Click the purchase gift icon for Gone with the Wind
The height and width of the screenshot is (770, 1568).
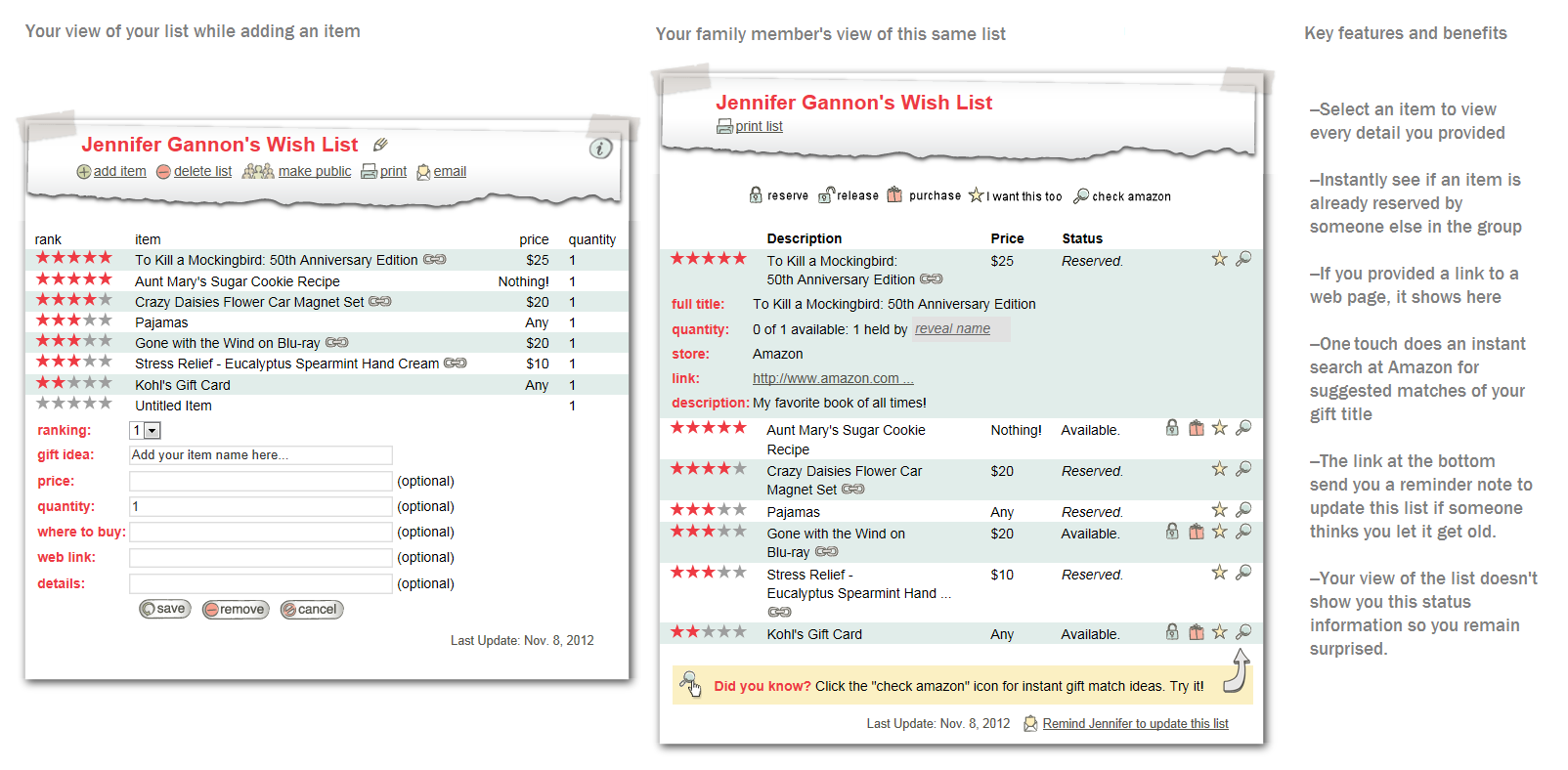click(x=1196, y=532)
